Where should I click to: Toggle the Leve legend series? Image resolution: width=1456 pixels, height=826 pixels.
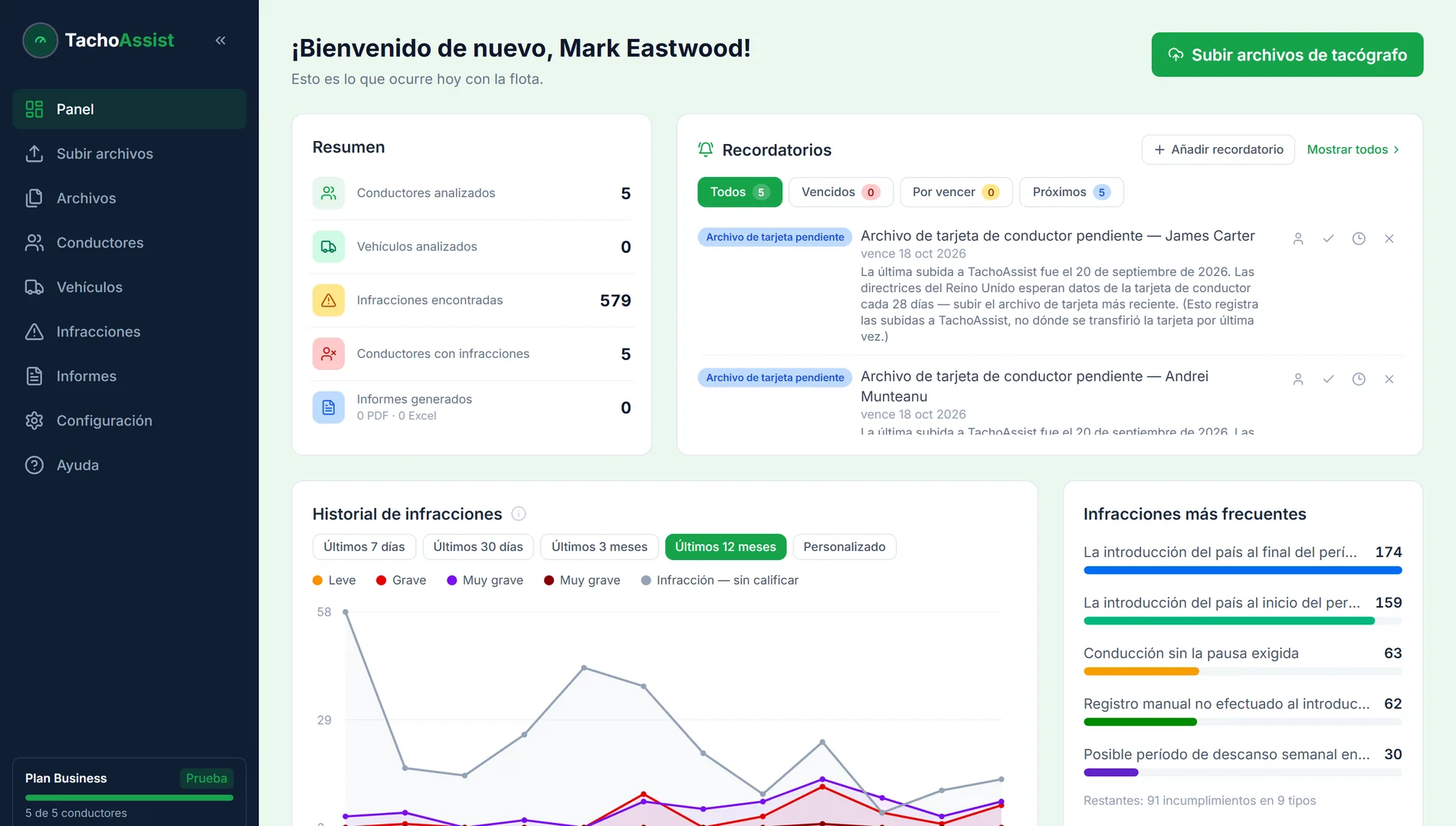pos(334,581)
